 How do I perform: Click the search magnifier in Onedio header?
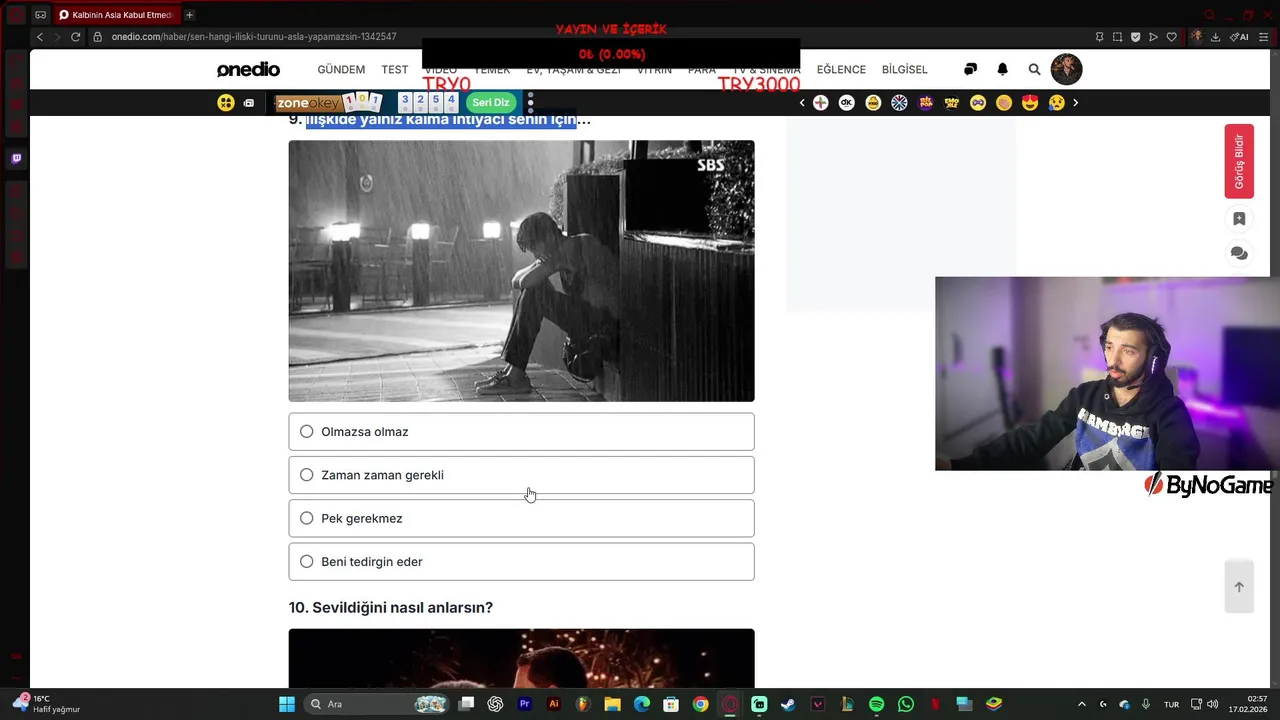(x=1034, y=69)
